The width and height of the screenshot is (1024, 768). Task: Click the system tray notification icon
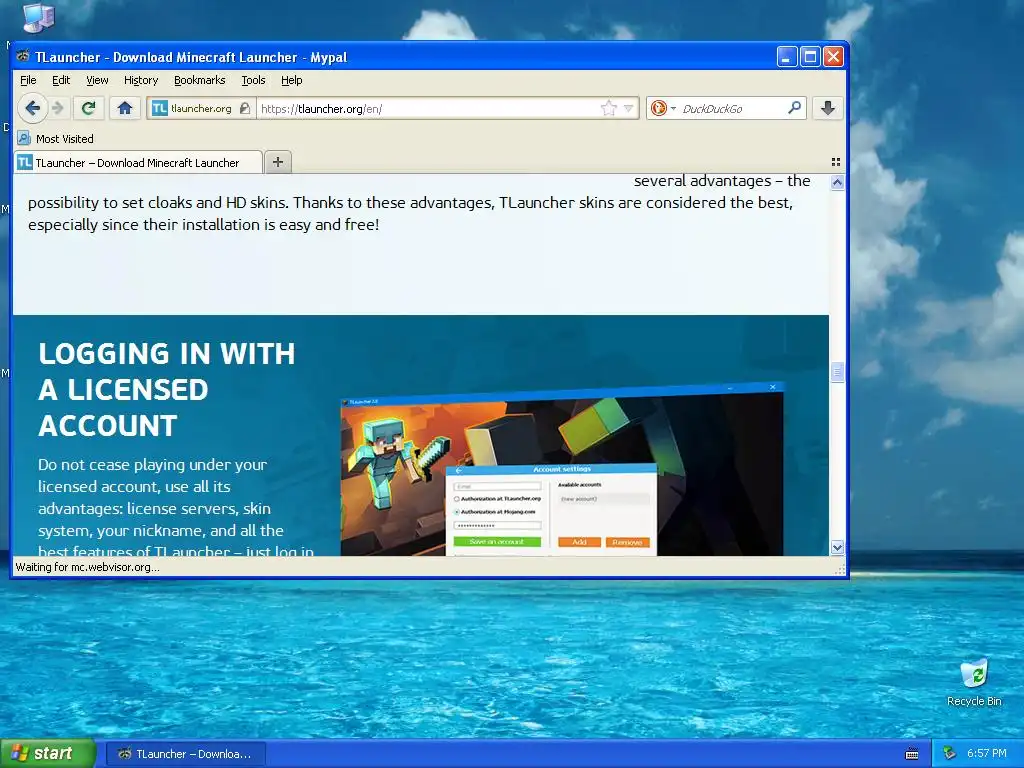point(949,754)
